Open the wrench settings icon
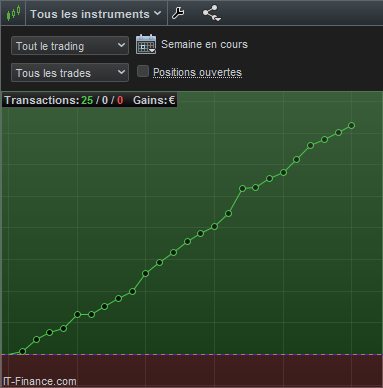This screenshot has width=383, height=388. pyautogui.click(x=178, y=13)
